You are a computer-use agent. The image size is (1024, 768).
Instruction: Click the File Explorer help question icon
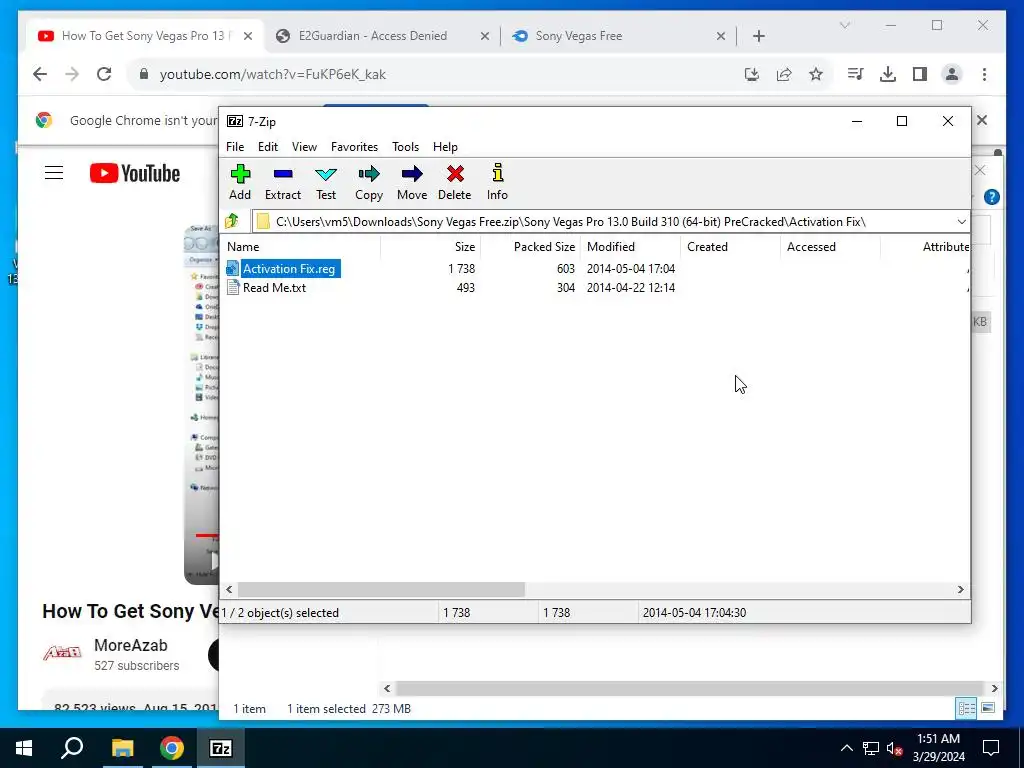pos(991,197)
